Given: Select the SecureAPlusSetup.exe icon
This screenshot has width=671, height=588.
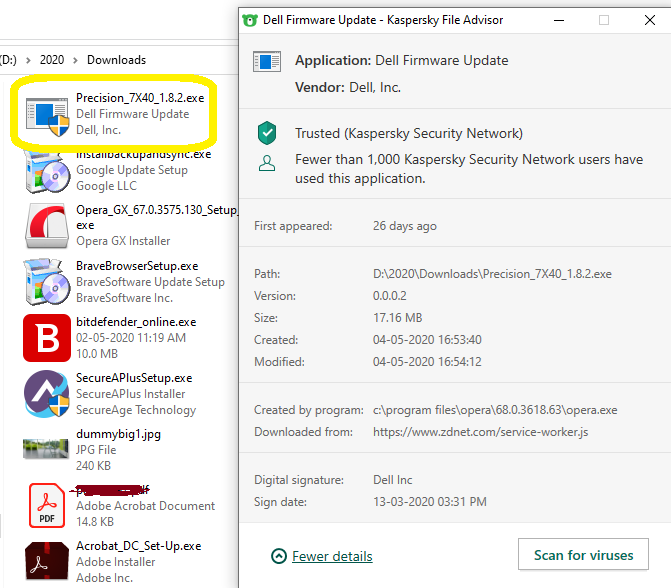Looking at the screenshot, I should pyautogui.click(x=45, y=394).
